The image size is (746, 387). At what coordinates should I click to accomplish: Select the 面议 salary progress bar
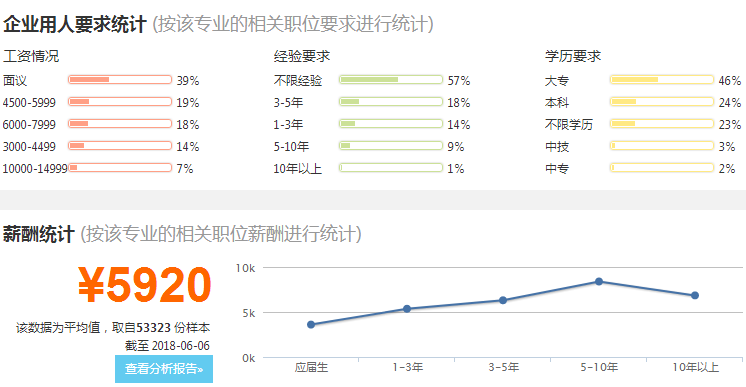point(120,79)
